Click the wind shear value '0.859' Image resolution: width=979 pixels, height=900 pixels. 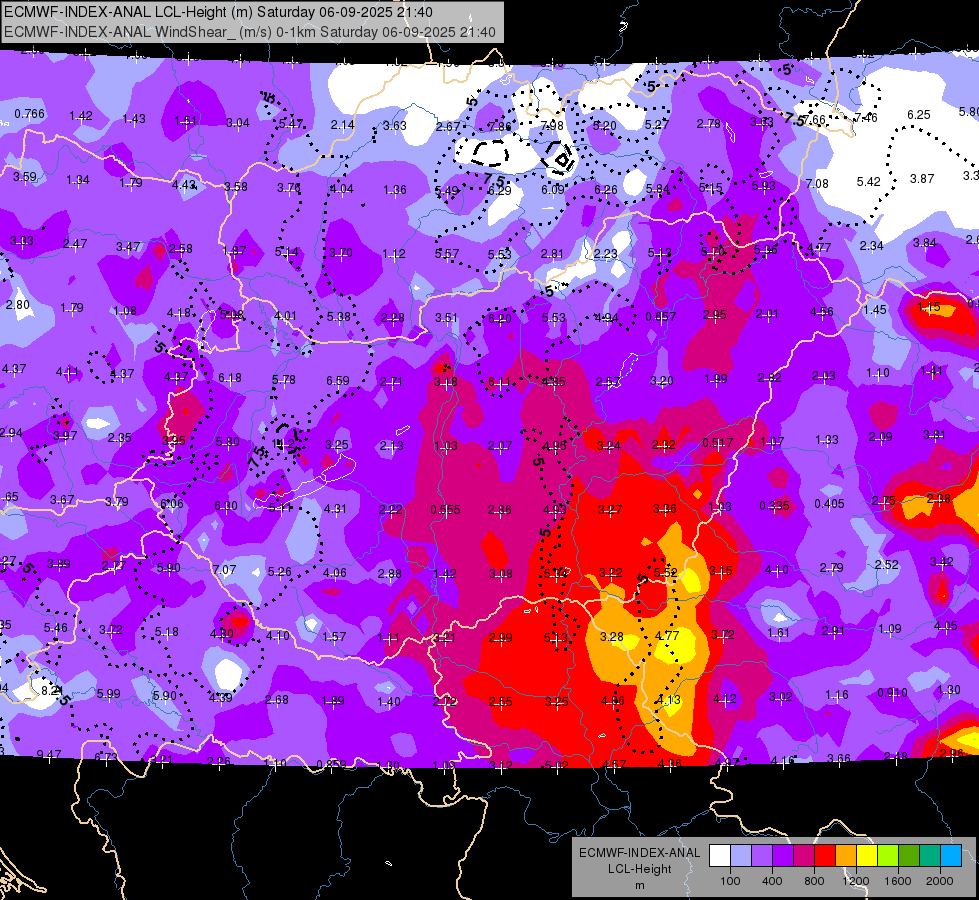(x=331, y=764)
